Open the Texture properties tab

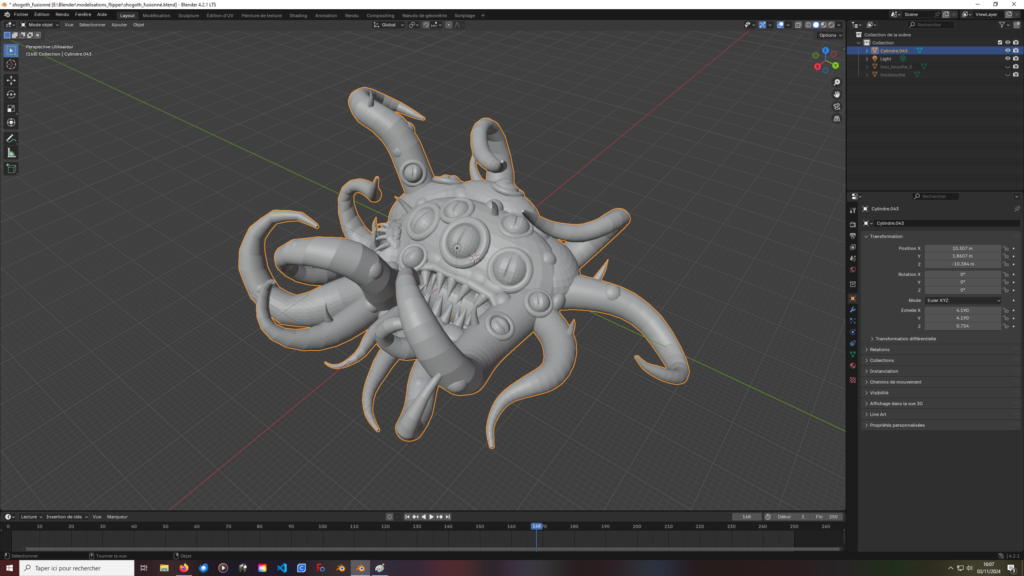click(x=853, y=379)
